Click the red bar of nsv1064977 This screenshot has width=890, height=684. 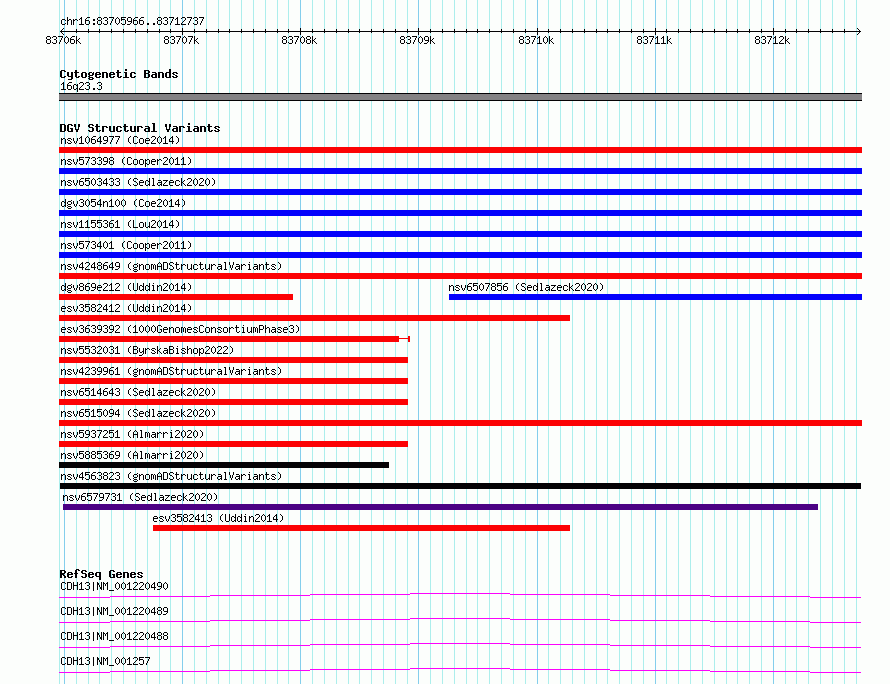pyautogui.click(x=460, y=150)
